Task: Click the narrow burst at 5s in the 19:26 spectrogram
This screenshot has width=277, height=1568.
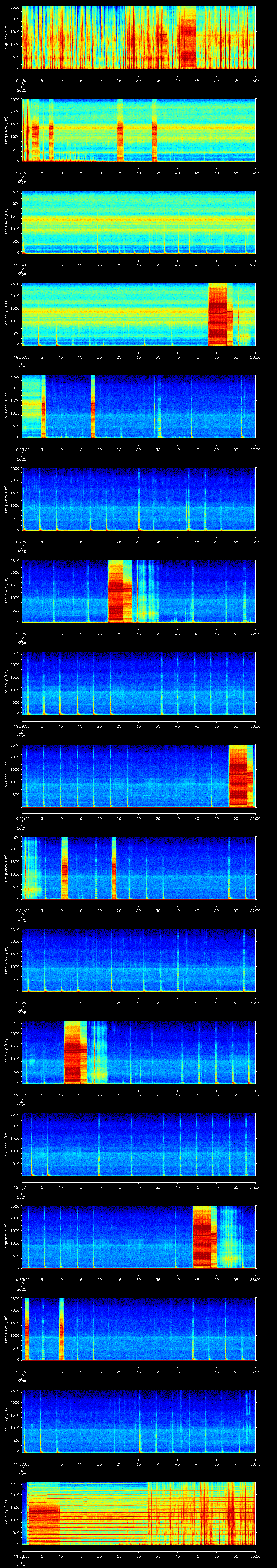Action: coord(43,407)
